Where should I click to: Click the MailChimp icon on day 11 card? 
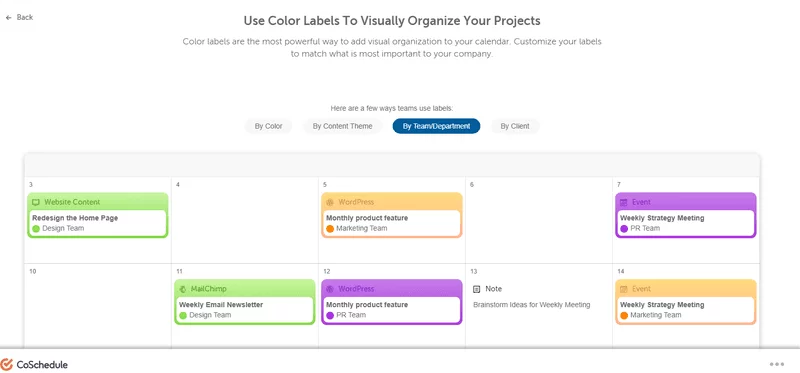point(183,289)
